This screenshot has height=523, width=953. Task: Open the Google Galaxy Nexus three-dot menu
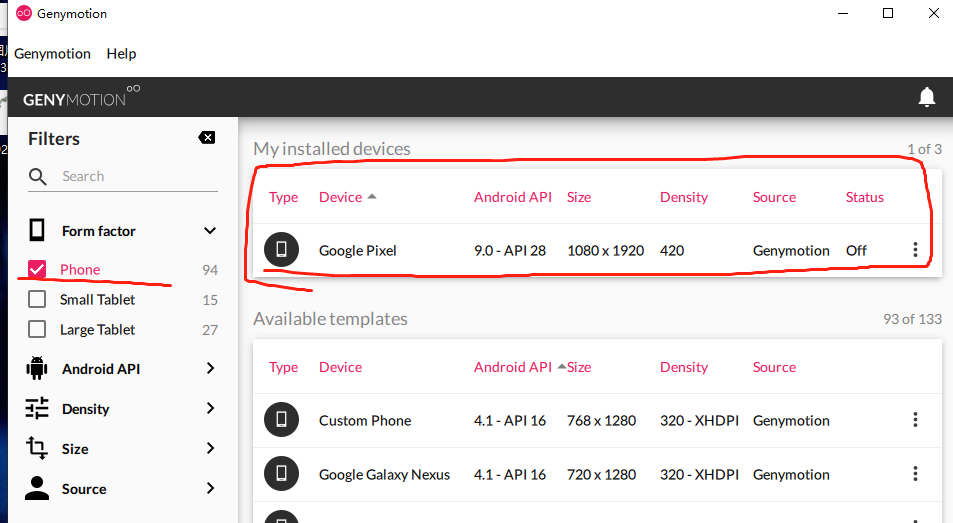pyautogui.click(x=915, y=474)
